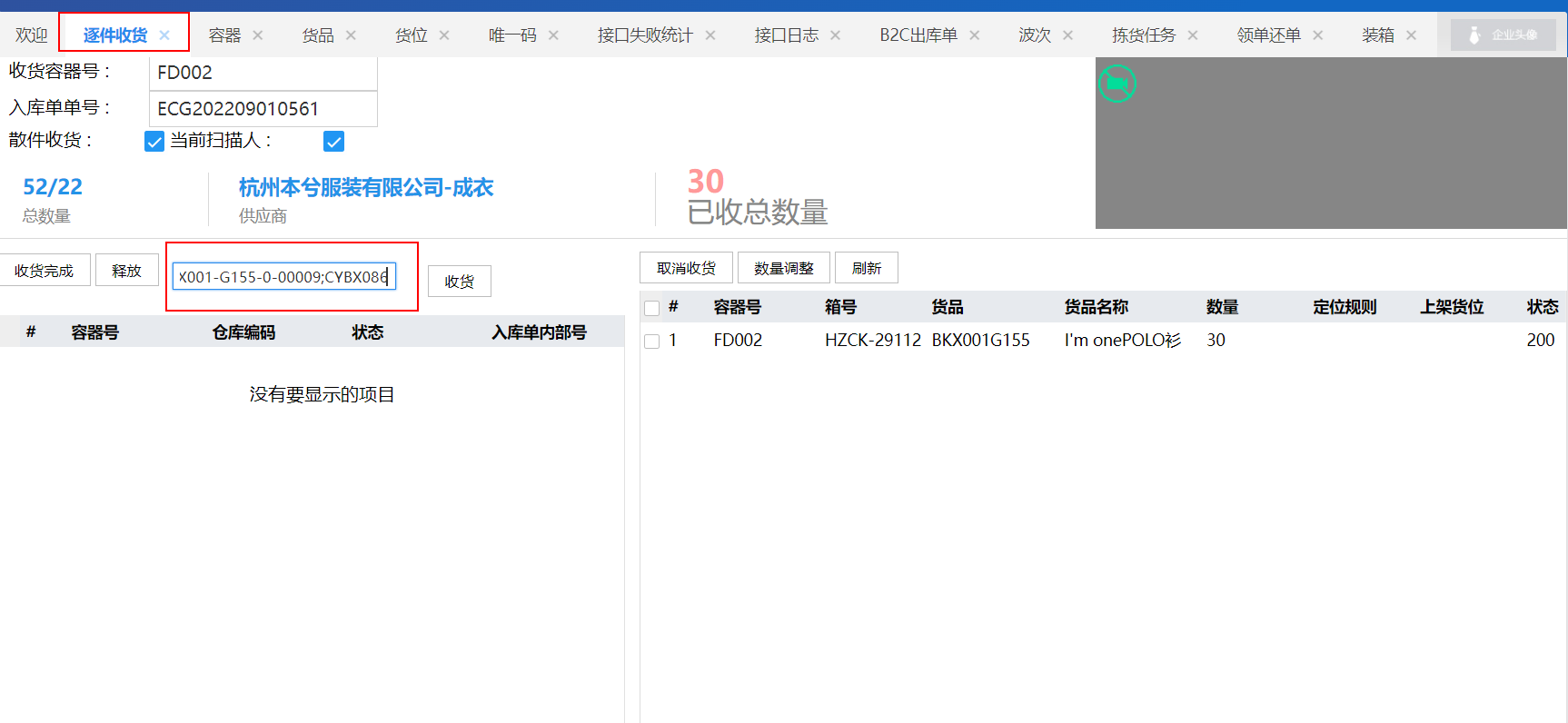1568x723 pixels.
Task: Select the row 1 FD002 checkbox
Action: tap(651, 342)
